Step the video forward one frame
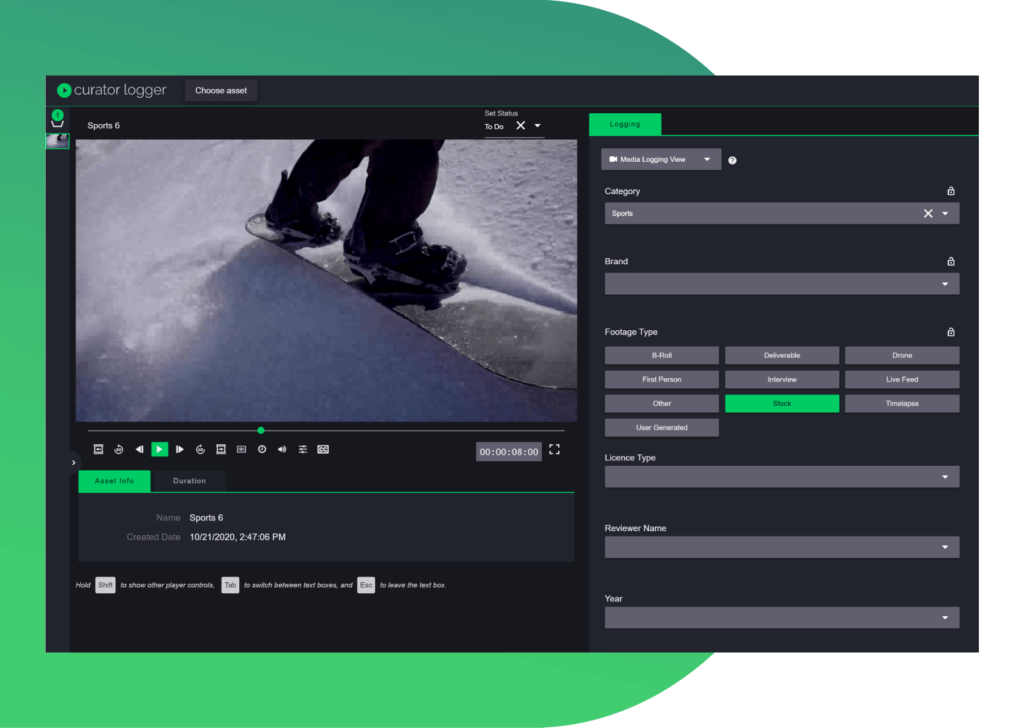This screenshot has height=728, width=1024. (180, 449)
